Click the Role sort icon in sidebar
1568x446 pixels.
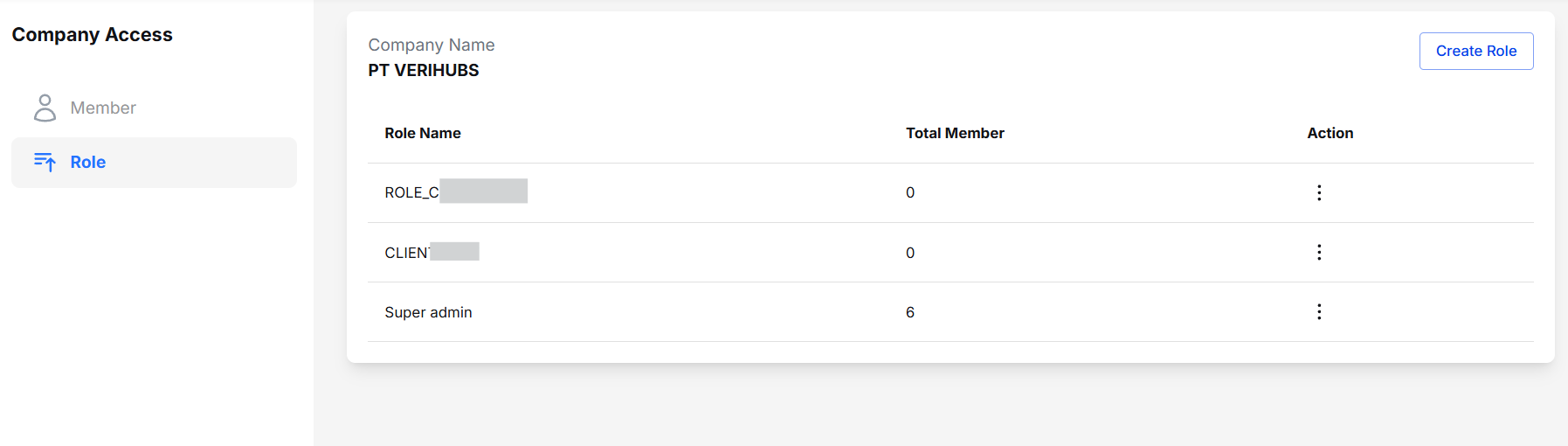45,162
